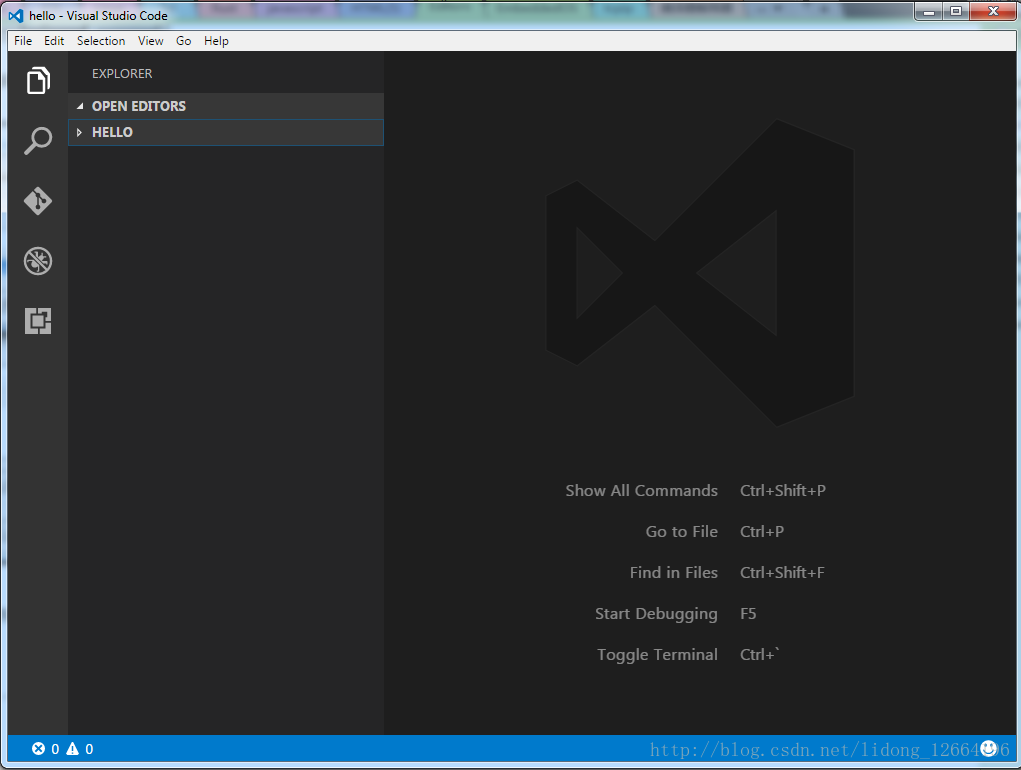The width and height of the screenshot is (1021, 770).
Task: Click the errors count icon in status bar
Action: (x=38, y=749)
